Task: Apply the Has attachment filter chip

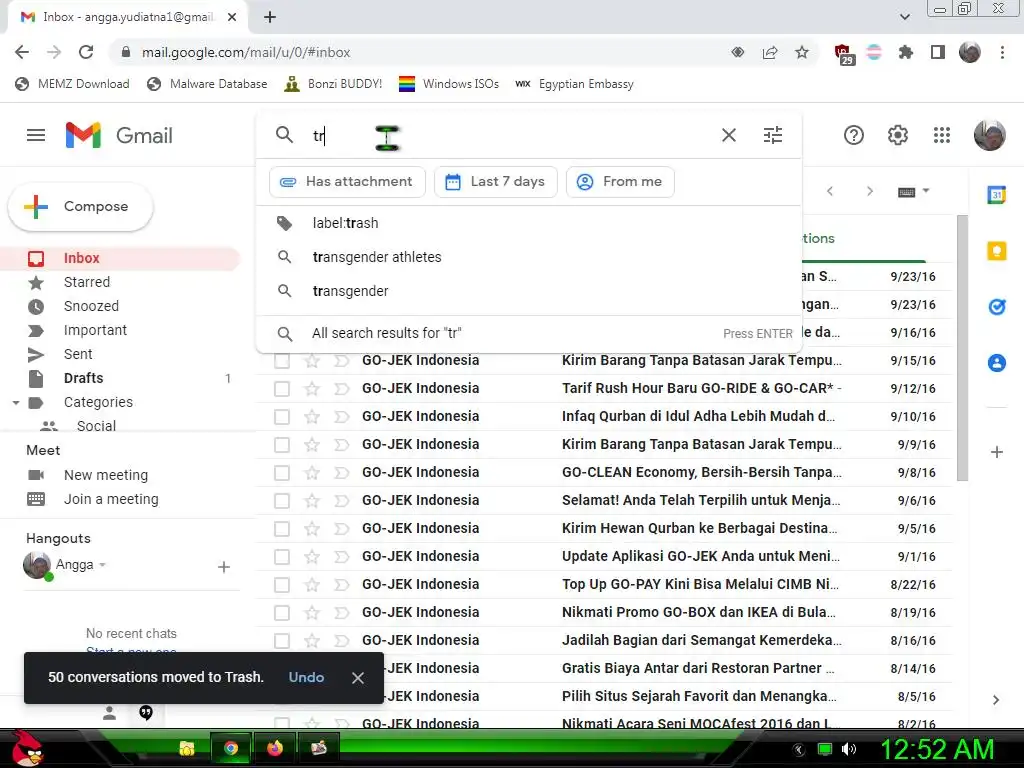Action: [347, 182]
